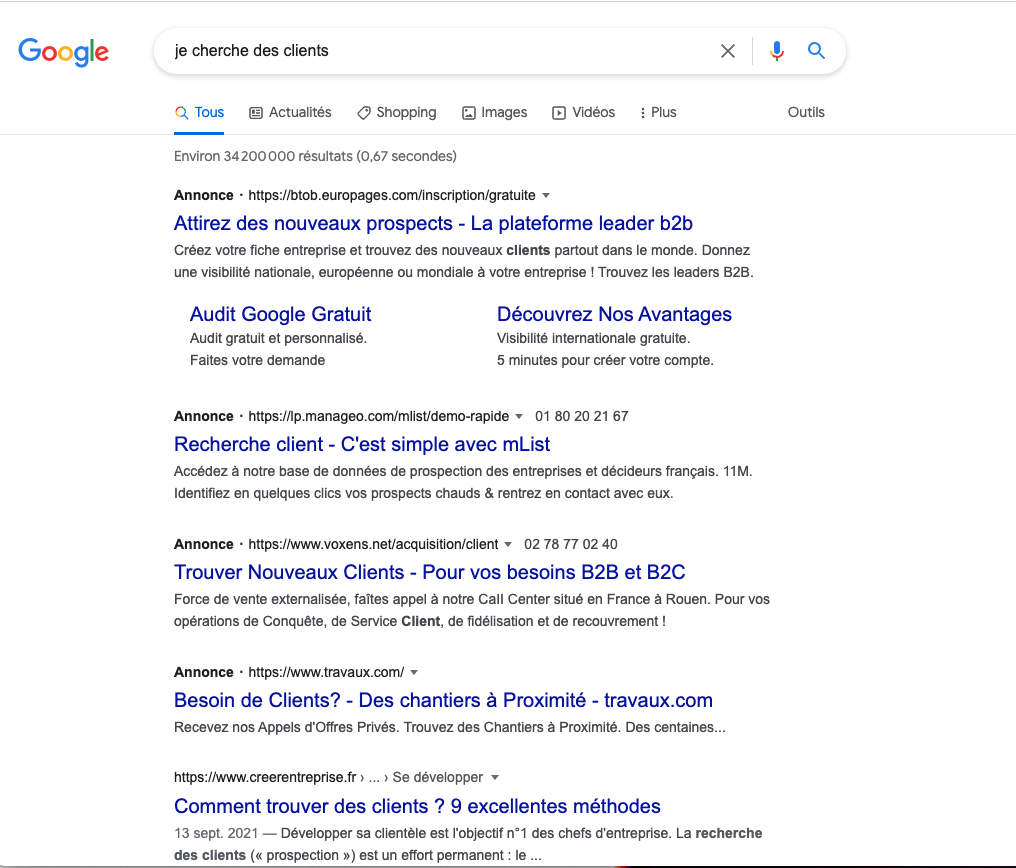Screen dimensions: 1016x868
Task: Click 'Visibilité internationale gratuite.' description
Action: coord(594,338)
